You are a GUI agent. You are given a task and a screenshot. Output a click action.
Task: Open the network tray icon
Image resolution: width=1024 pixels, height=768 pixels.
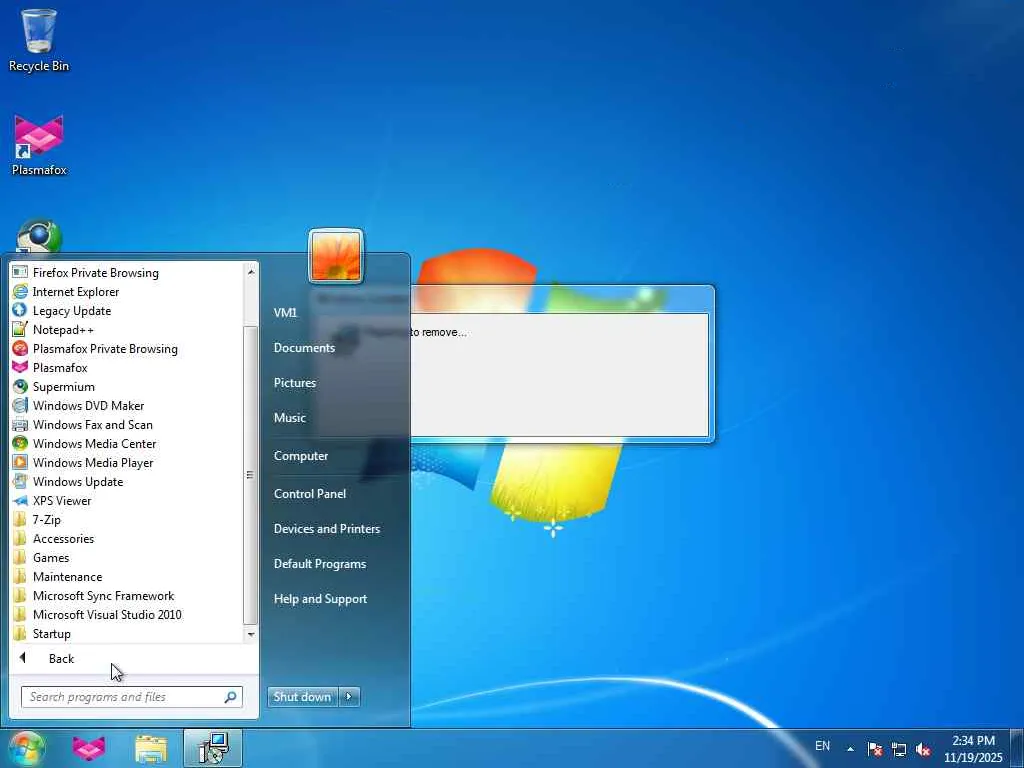point(899,749)
